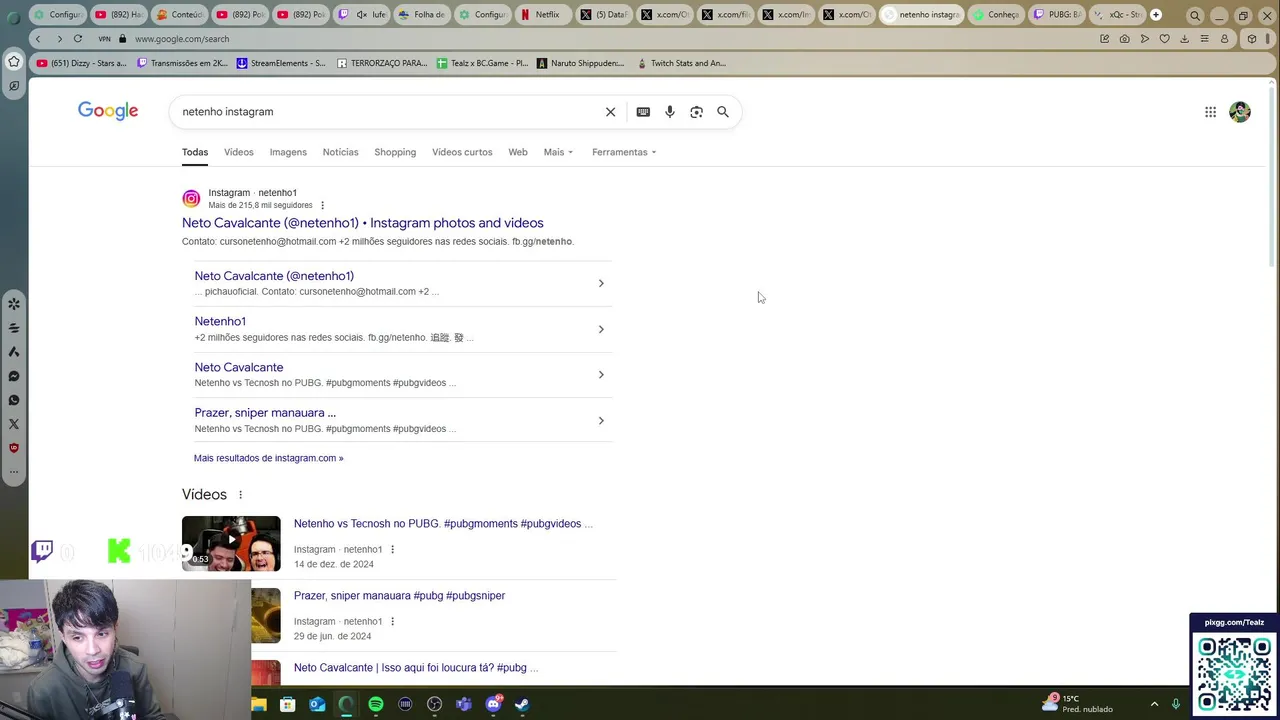Switch to the Web search tab
This screenshot has height=720, width=1280.
[x=518, y=152]
